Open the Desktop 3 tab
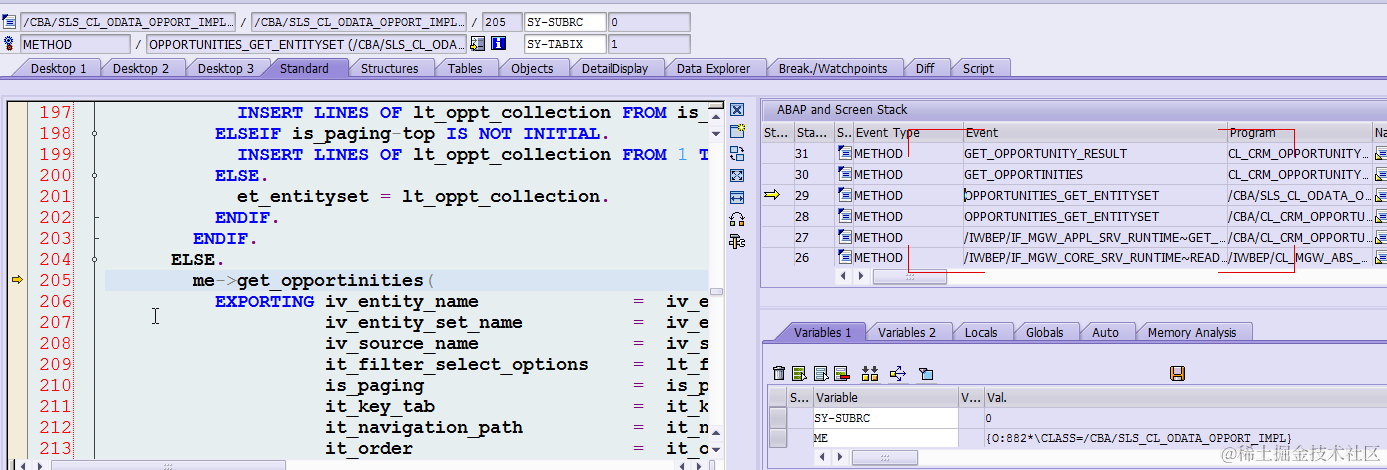The image size is (1387, 470). [225, 68]
